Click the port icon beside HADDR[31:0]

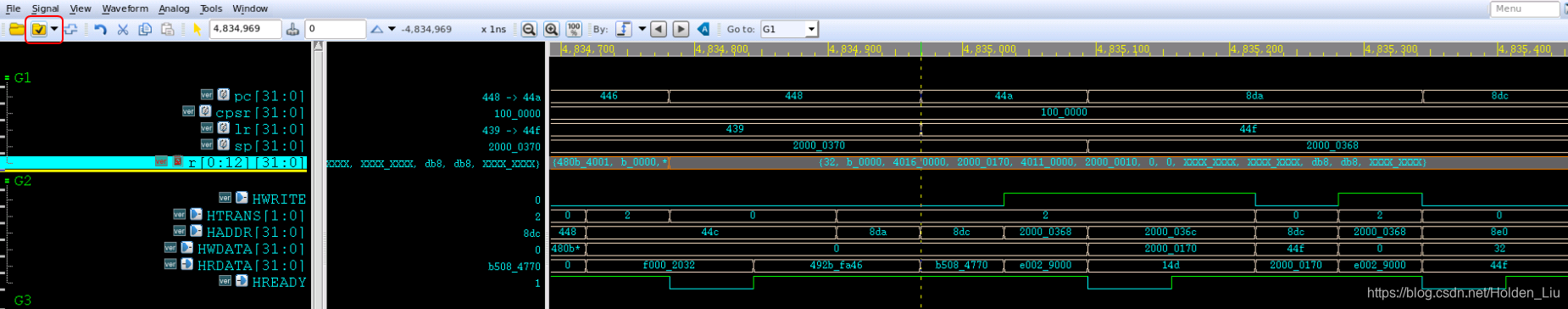197,230
